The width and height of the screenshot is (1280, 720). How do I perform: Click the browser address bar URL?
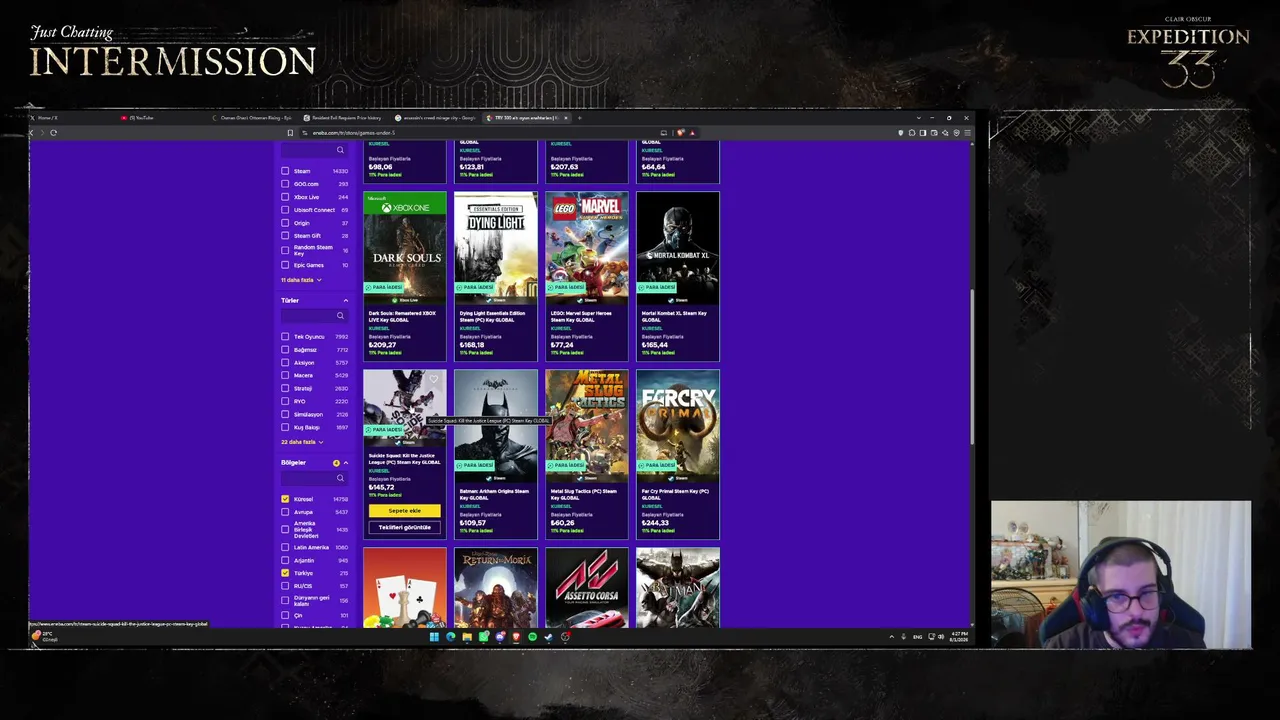point(354,133)
